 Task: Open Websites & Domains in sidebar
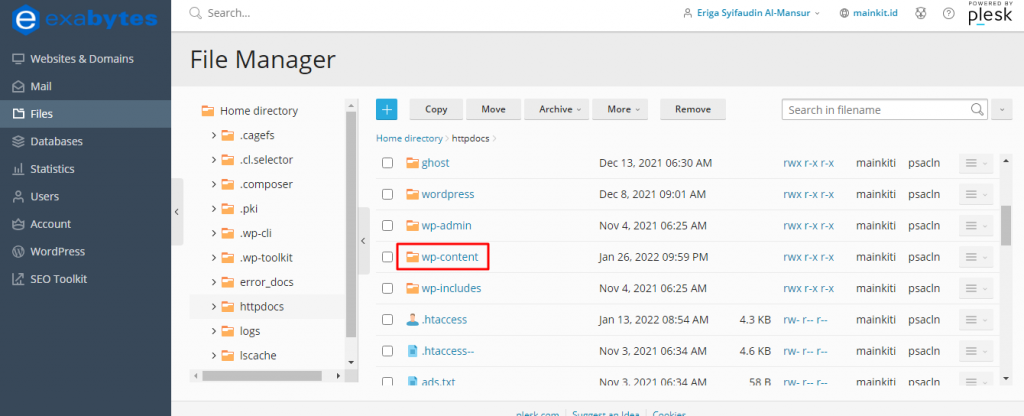pos(86,59)
